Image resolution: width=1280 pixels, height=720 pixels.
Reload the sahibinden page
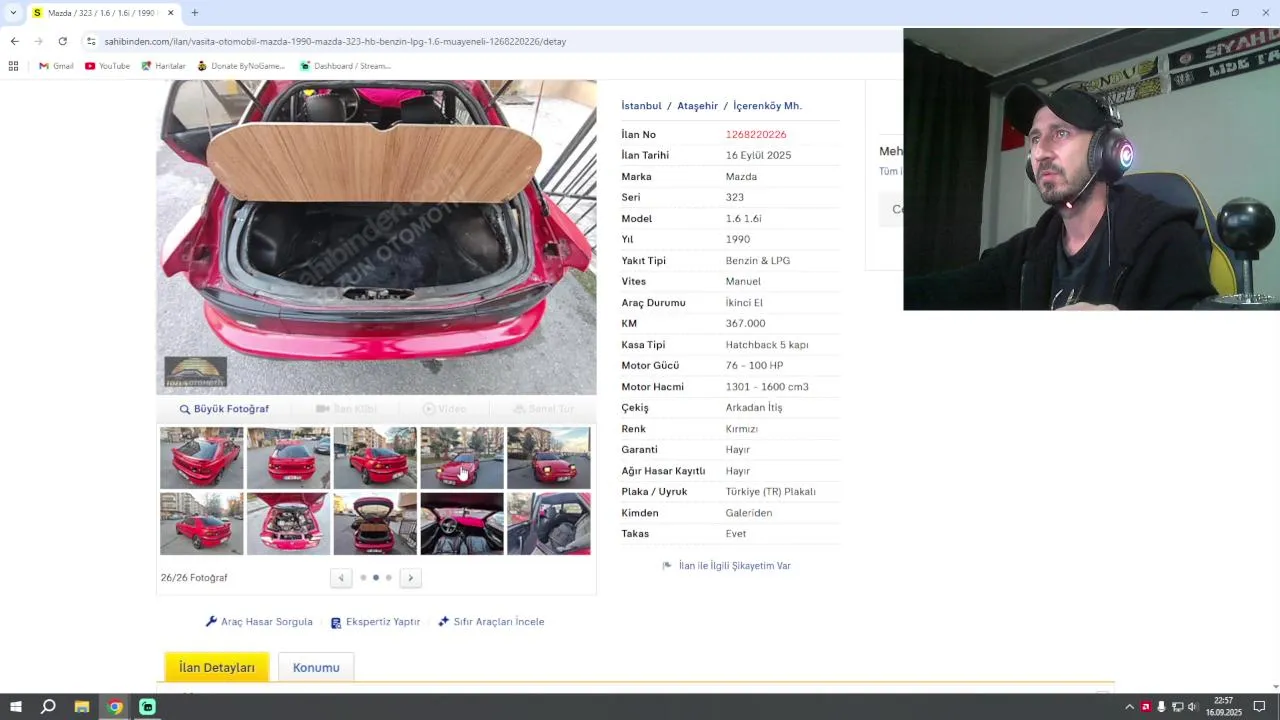62,41
